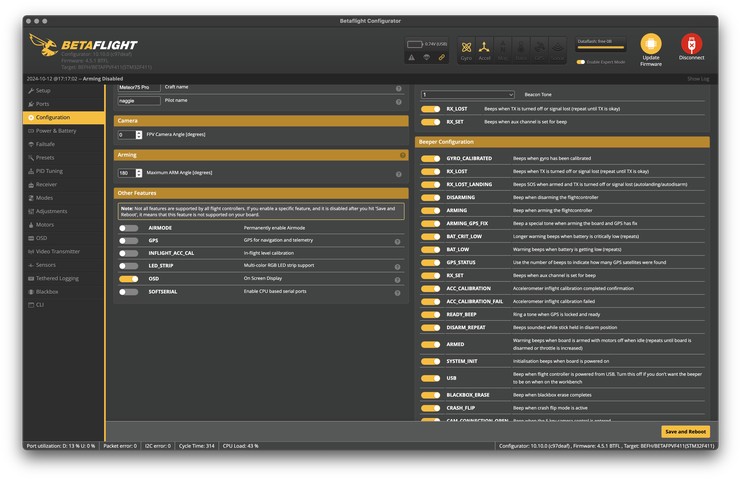Open the Beacon Tone dropdown

pos(468,95)
